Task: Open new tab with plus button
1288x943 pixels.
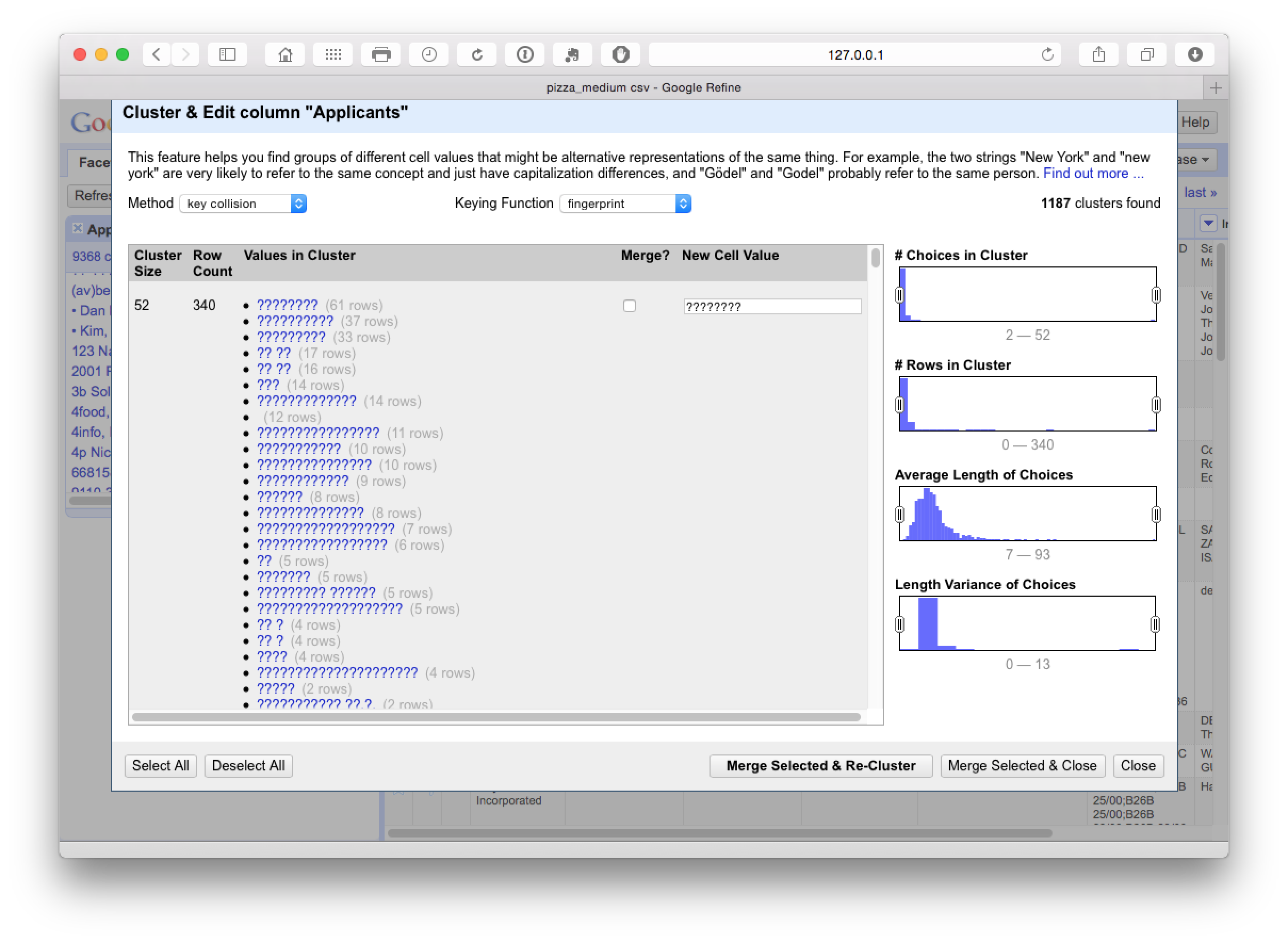Action: coord(1216,88)
